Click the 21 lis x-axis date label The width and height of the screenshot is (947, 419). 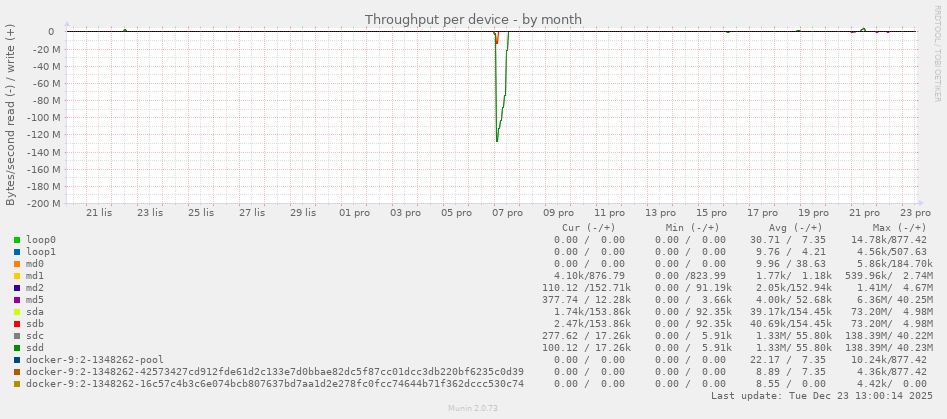click(99, 213)
